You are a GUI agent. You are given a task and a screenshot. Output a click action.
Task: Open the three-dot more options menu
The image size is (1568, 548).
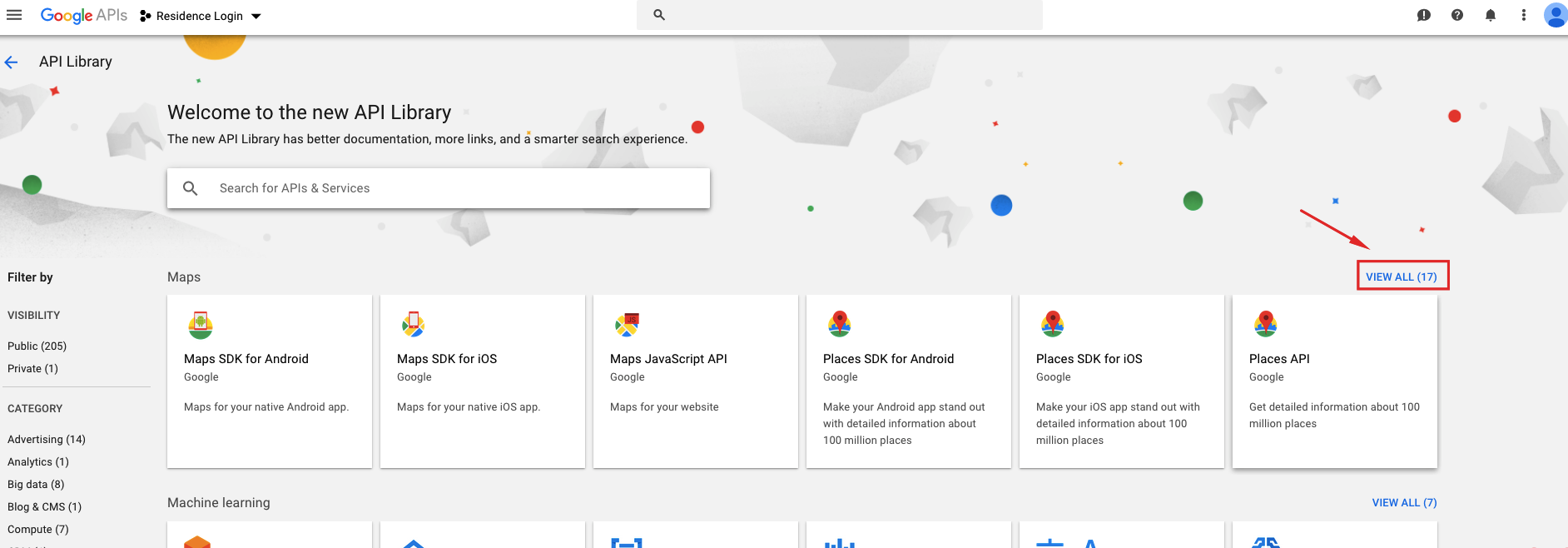[1524, 15]
